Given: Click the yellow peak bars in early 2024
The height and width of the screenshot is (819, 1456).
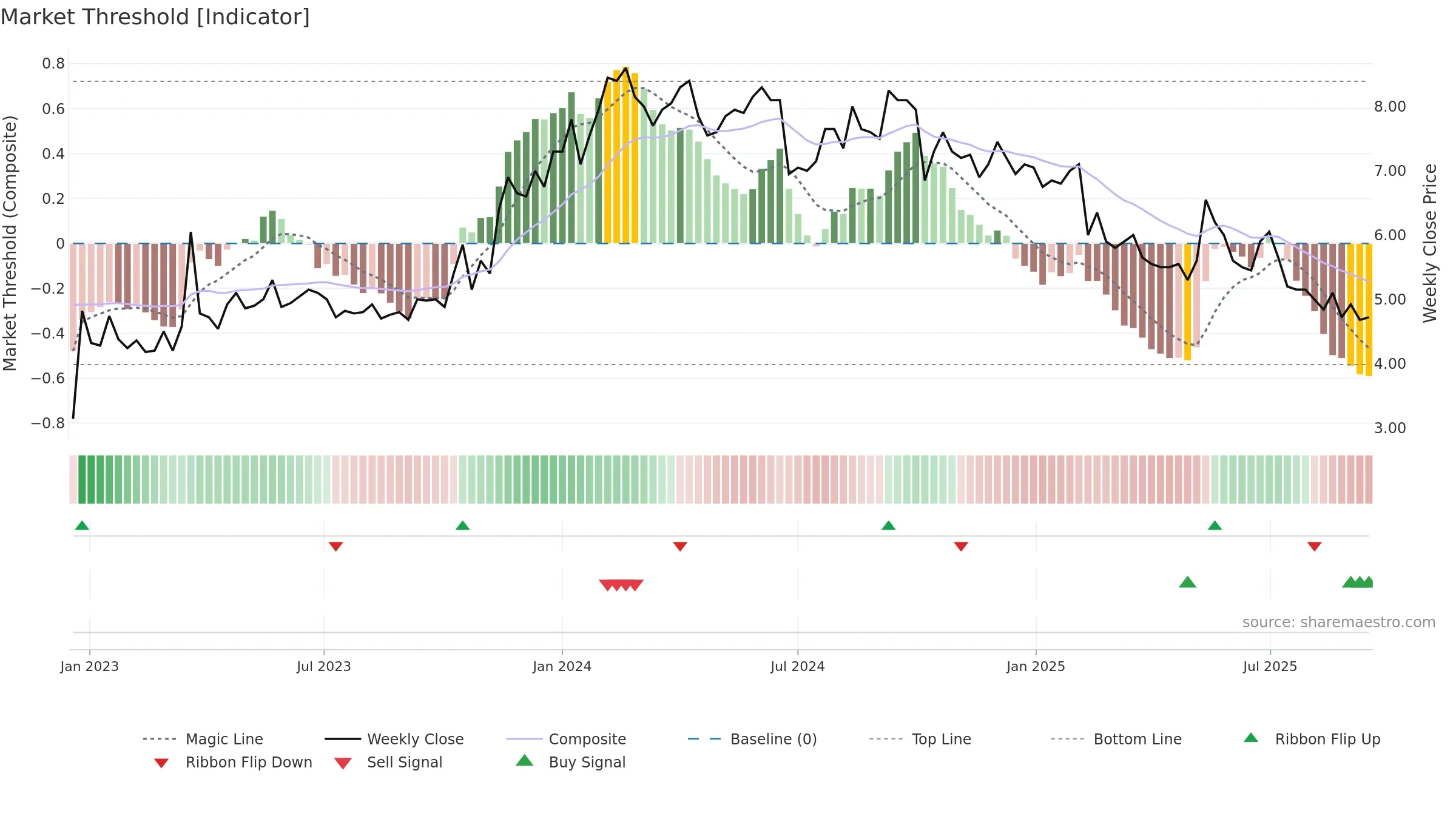Looking at the screenshot, I should [621, 155].
